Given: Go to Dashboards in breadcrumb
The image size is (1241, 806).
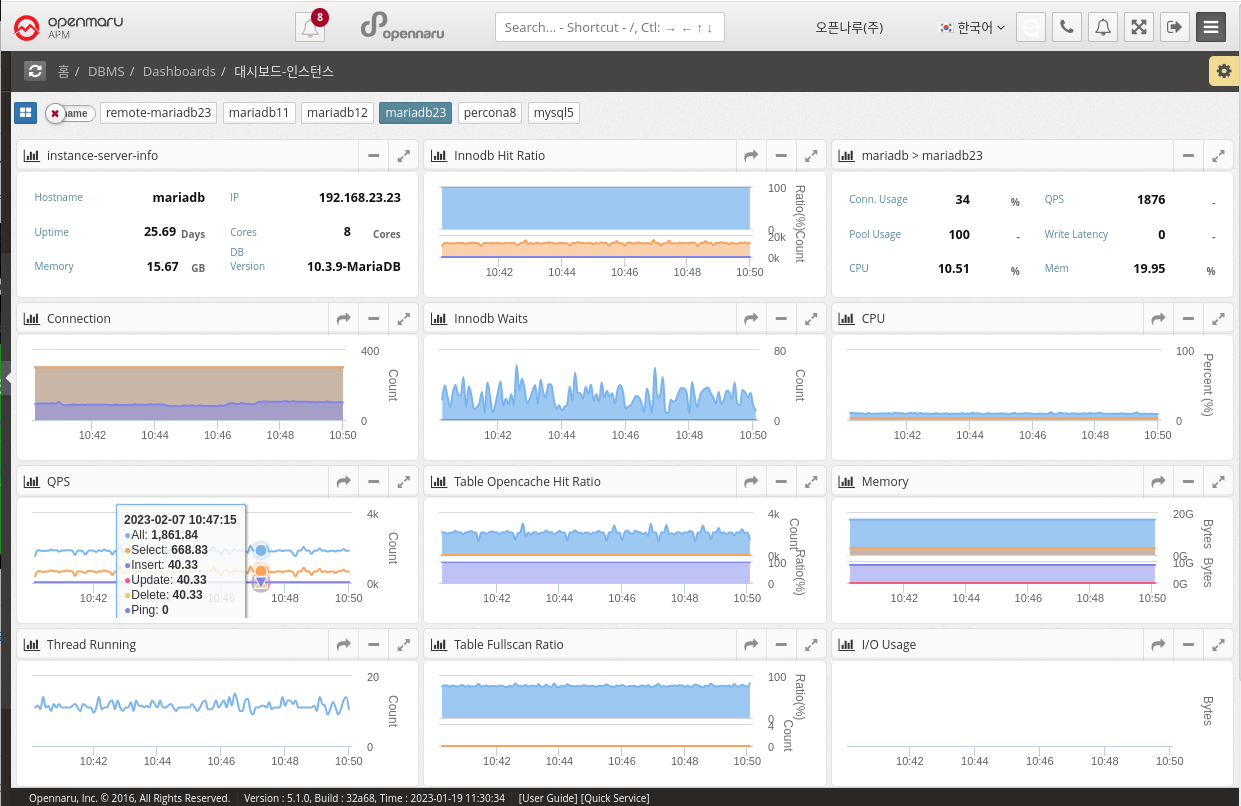Looking at the screenshot, I should [179, 71].
